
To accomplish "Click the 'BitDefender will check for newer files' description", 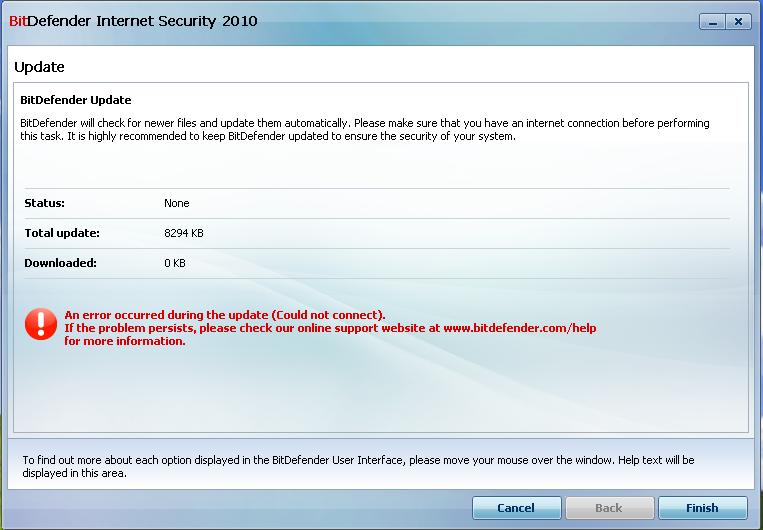I will pyautogui.click(x=364, y=129).
